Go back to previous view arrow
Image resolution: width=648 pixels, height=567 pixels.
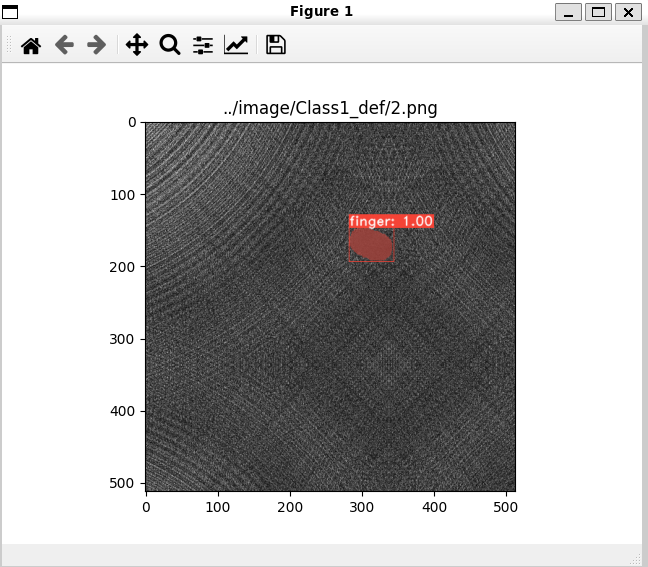(x=64, y=45)
